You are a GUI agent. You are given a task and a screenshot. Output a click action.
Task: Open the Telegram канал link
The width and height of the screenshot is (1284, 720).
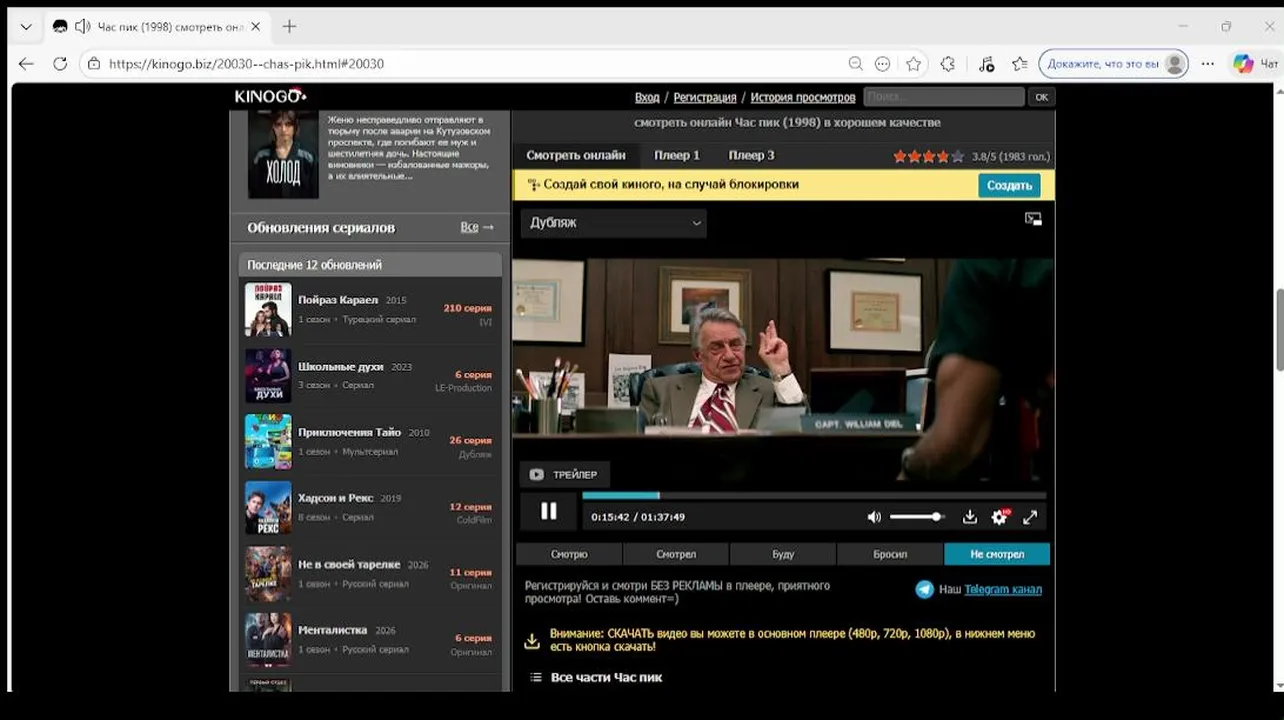pos(1003,589)
